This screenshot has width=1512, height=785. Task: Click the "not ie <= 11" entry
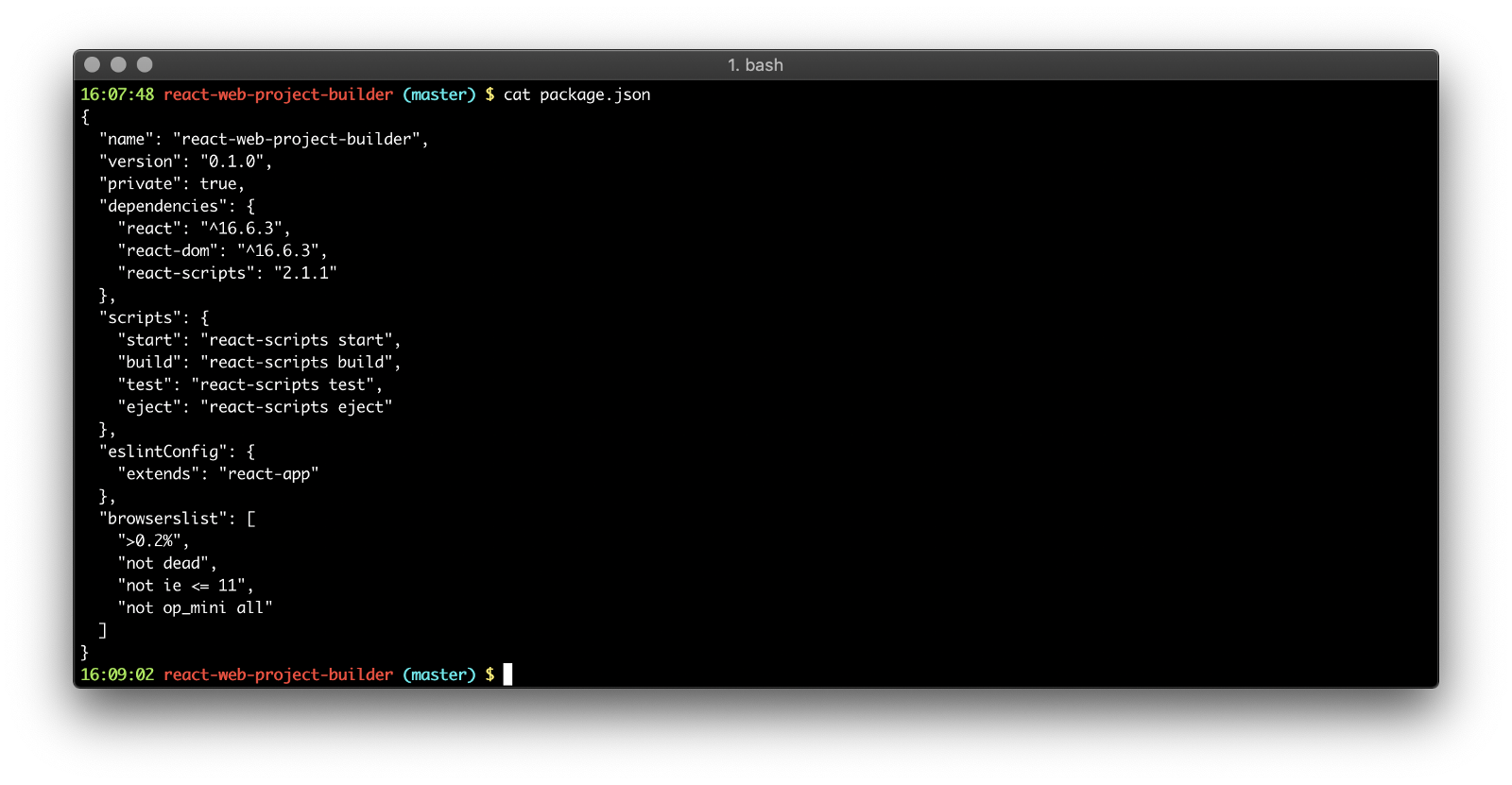[185, 586]
